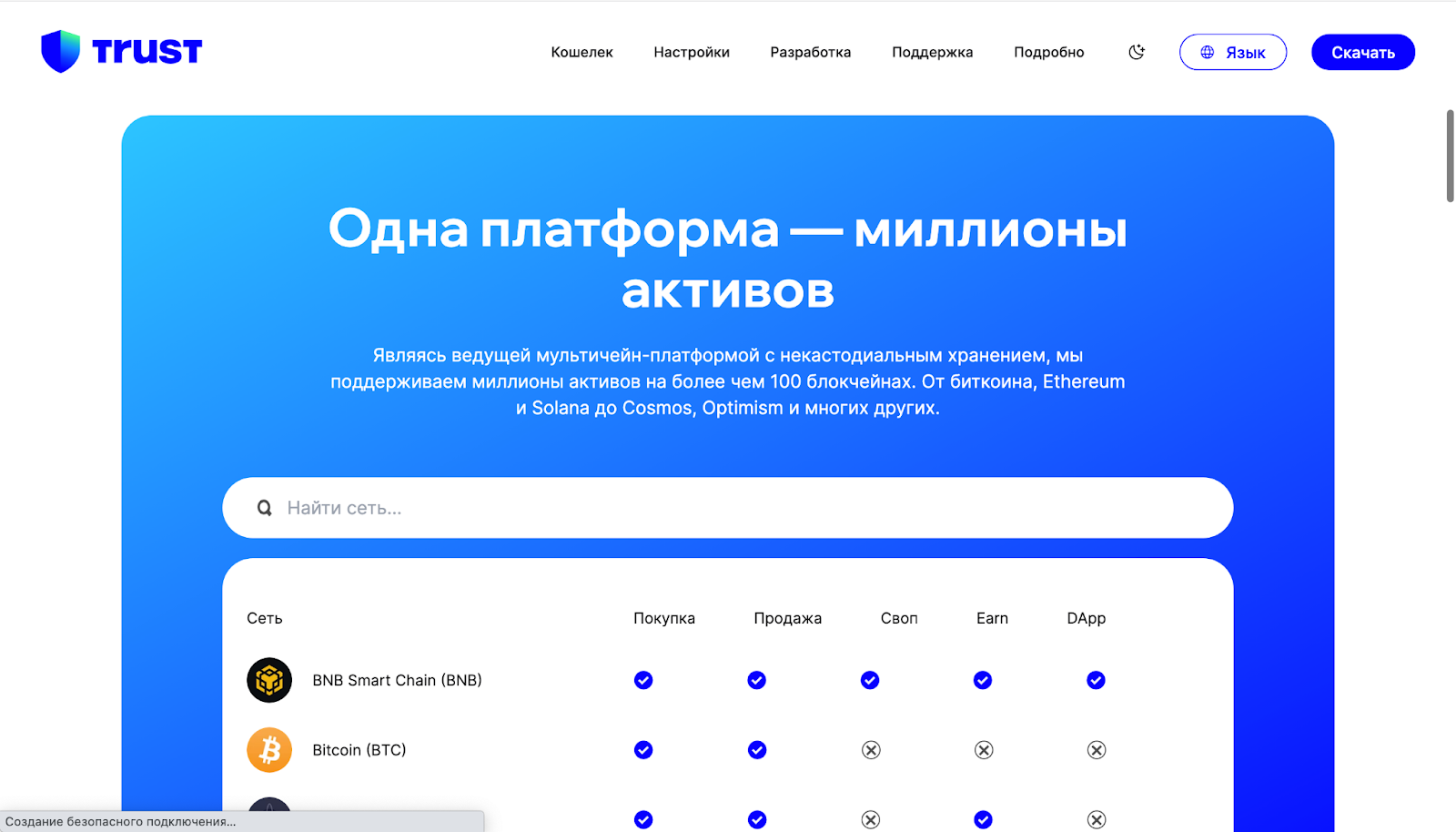Click the Найти сеть search field
1456x832 pixels.
tap(728, 508)
